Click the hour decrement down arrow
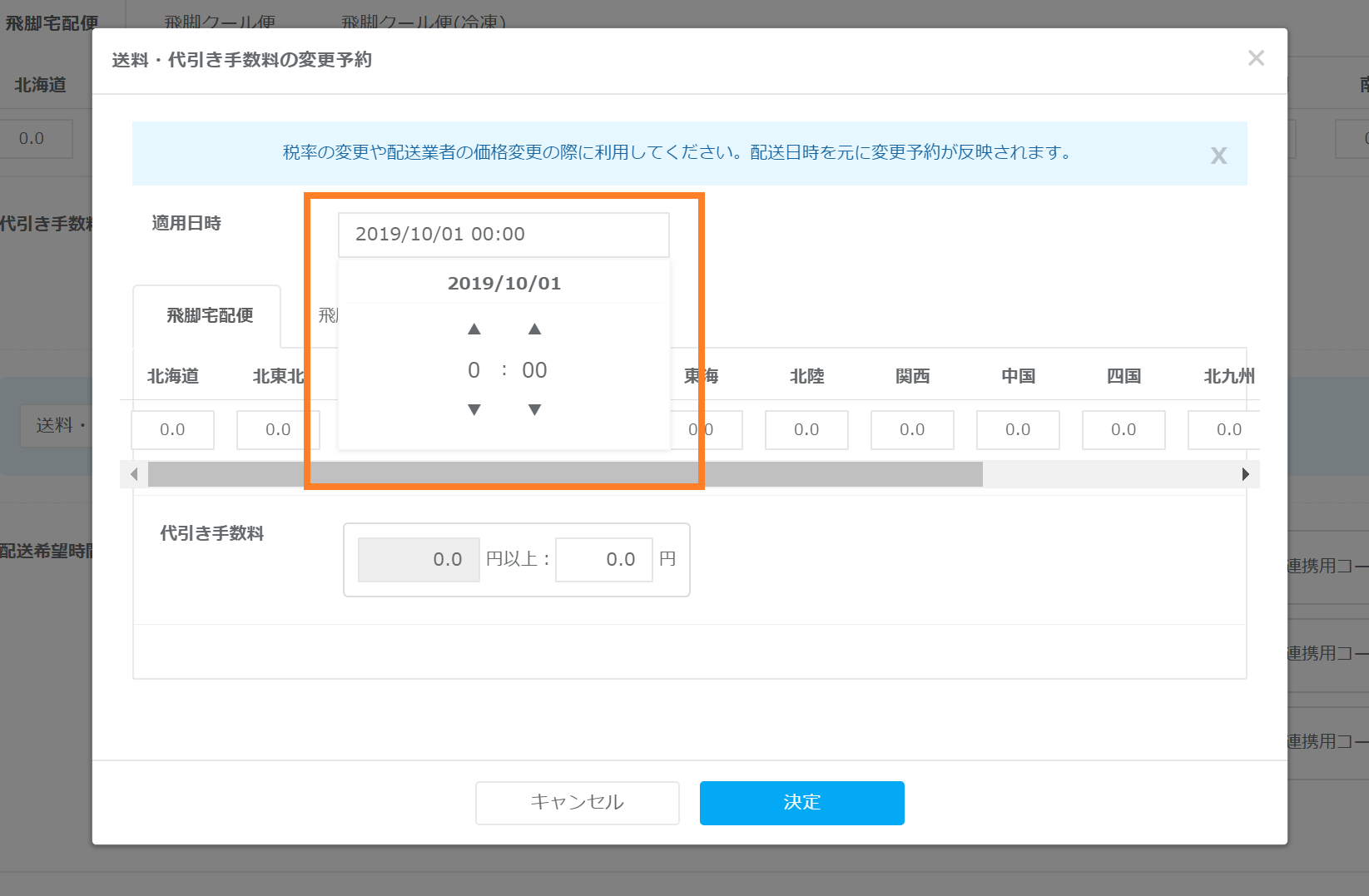Image resolution: width=1369 pixels, height=896 pixels. tap(474, 409)
